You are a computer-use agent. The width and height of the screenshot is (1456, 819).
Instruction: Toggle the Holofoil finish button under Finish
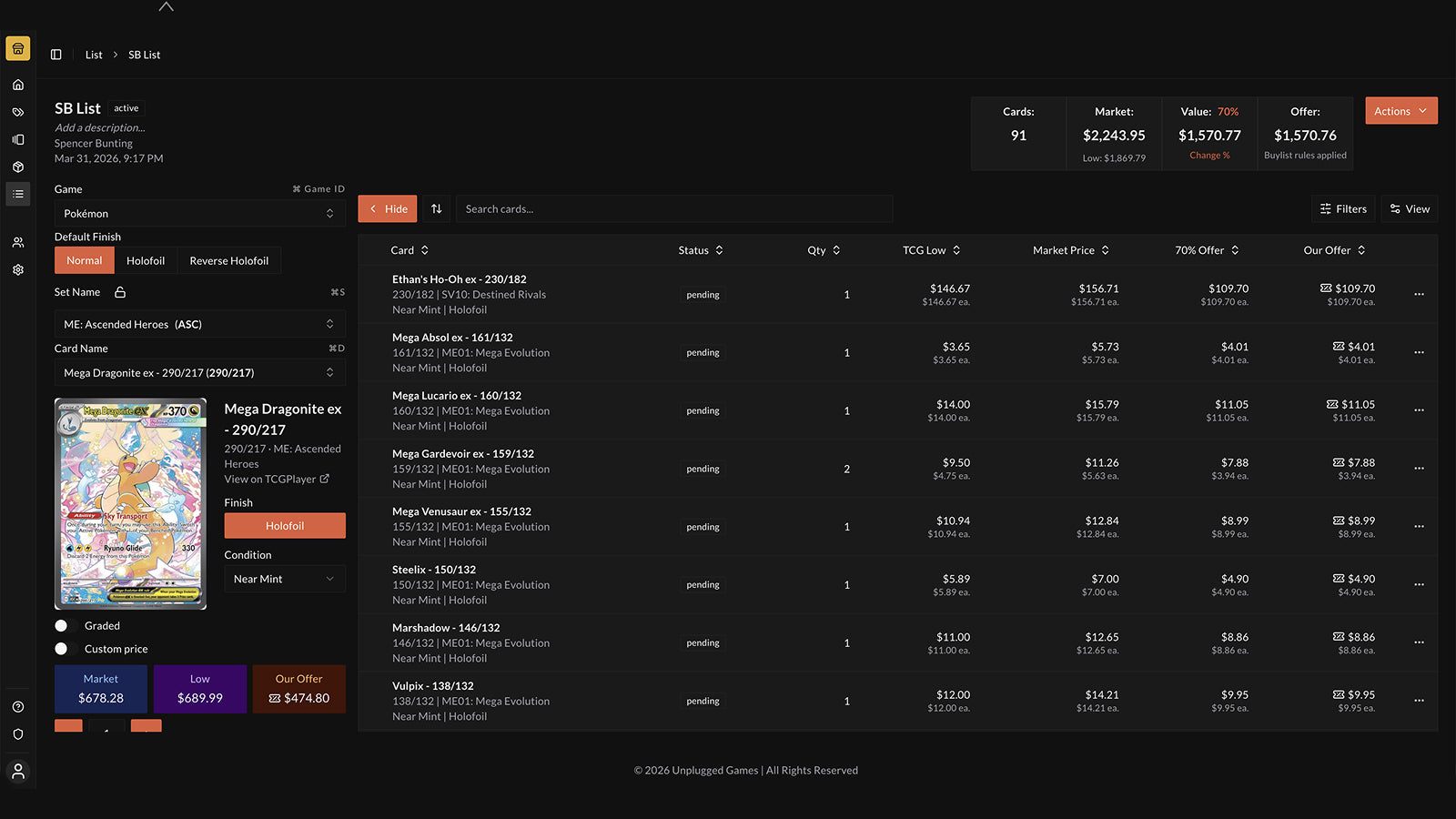pos(285,526)
